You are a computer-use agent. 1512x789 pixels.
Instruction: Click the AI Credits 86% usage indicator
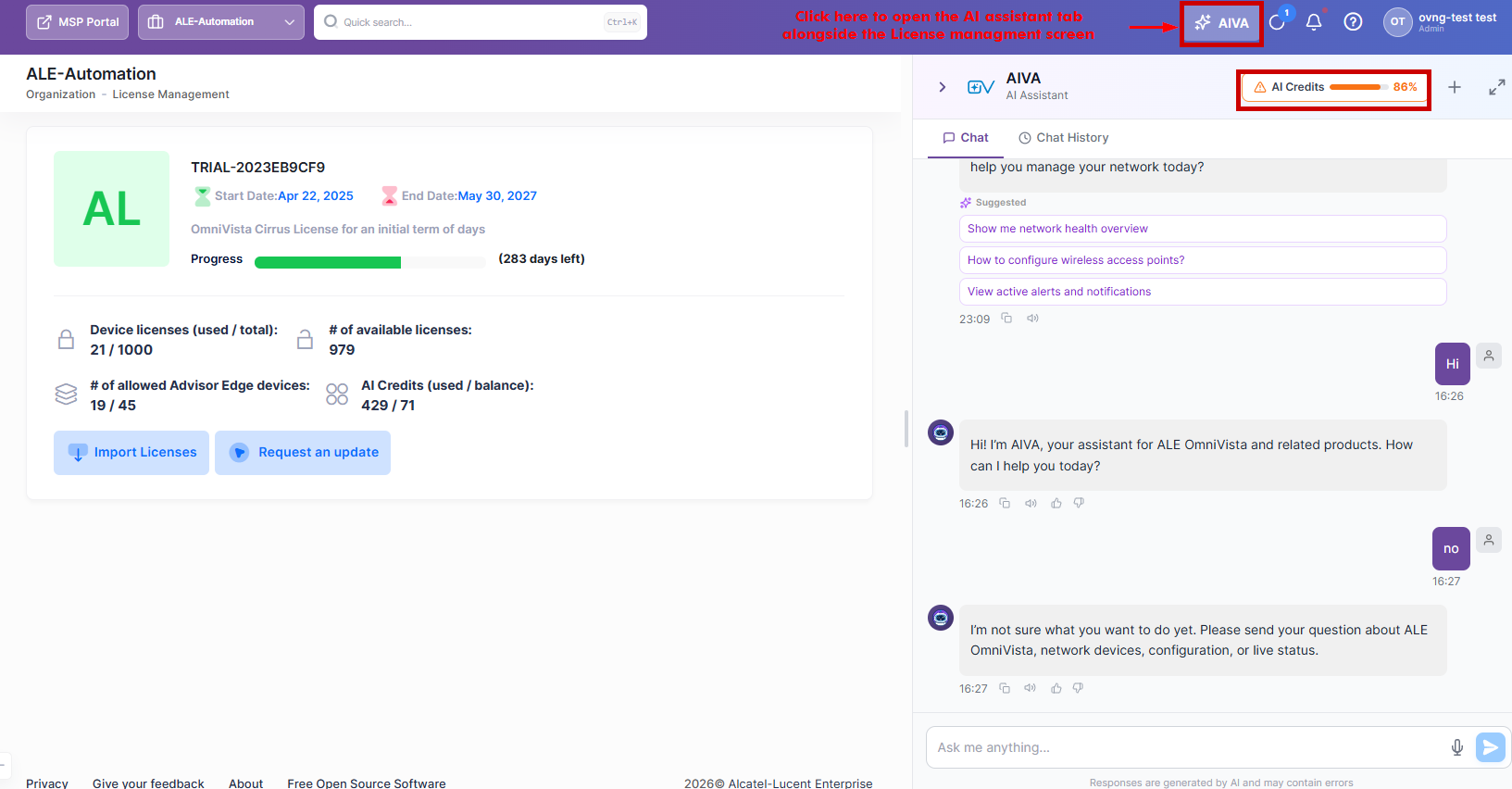[x=1333, y=87]
